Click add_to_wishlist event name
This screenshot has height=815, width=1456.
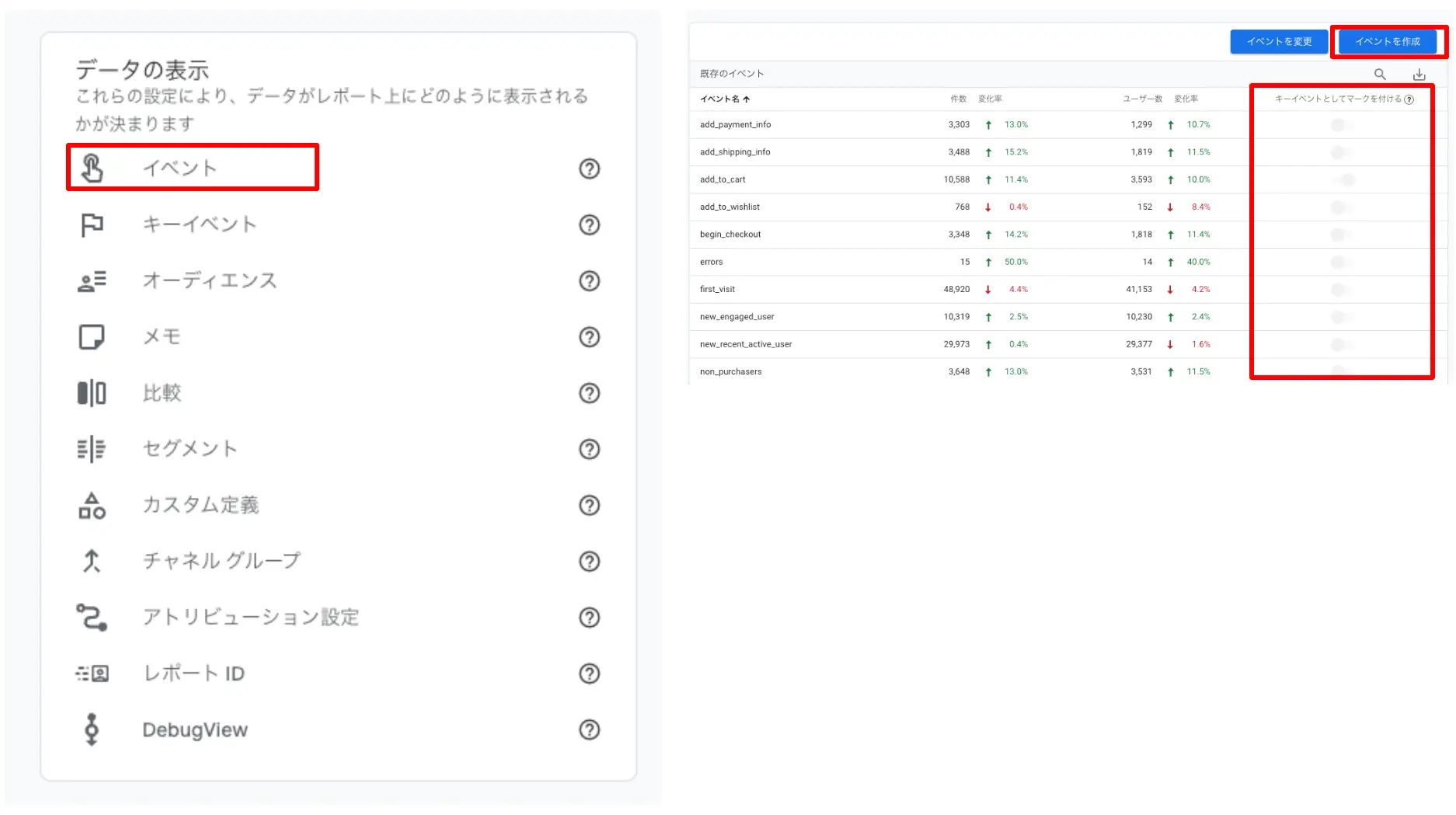pos(730,207)
